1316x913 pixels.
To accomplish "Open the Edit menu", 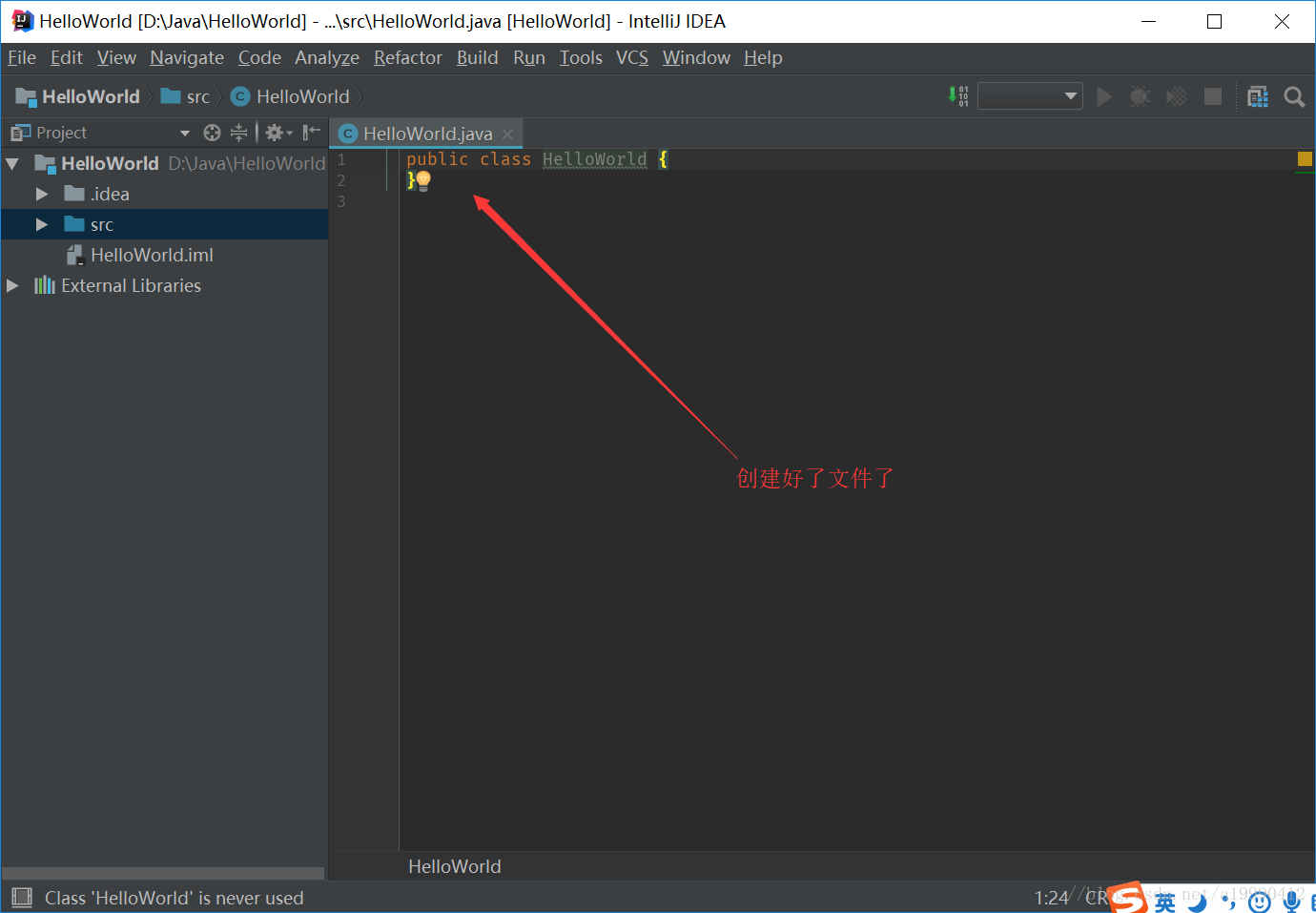I will 67,58.
